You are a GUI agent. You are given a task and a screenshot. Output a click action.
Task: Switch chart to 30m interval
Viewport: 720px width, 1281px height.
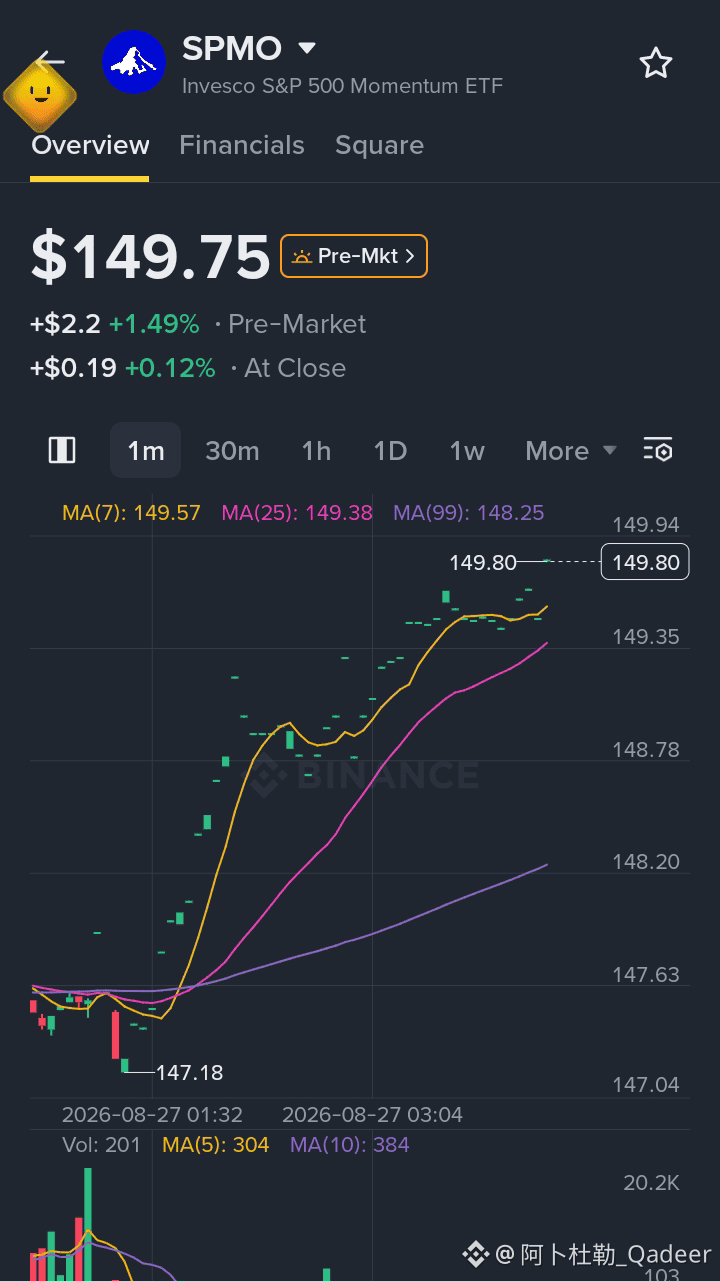(232, 451)
